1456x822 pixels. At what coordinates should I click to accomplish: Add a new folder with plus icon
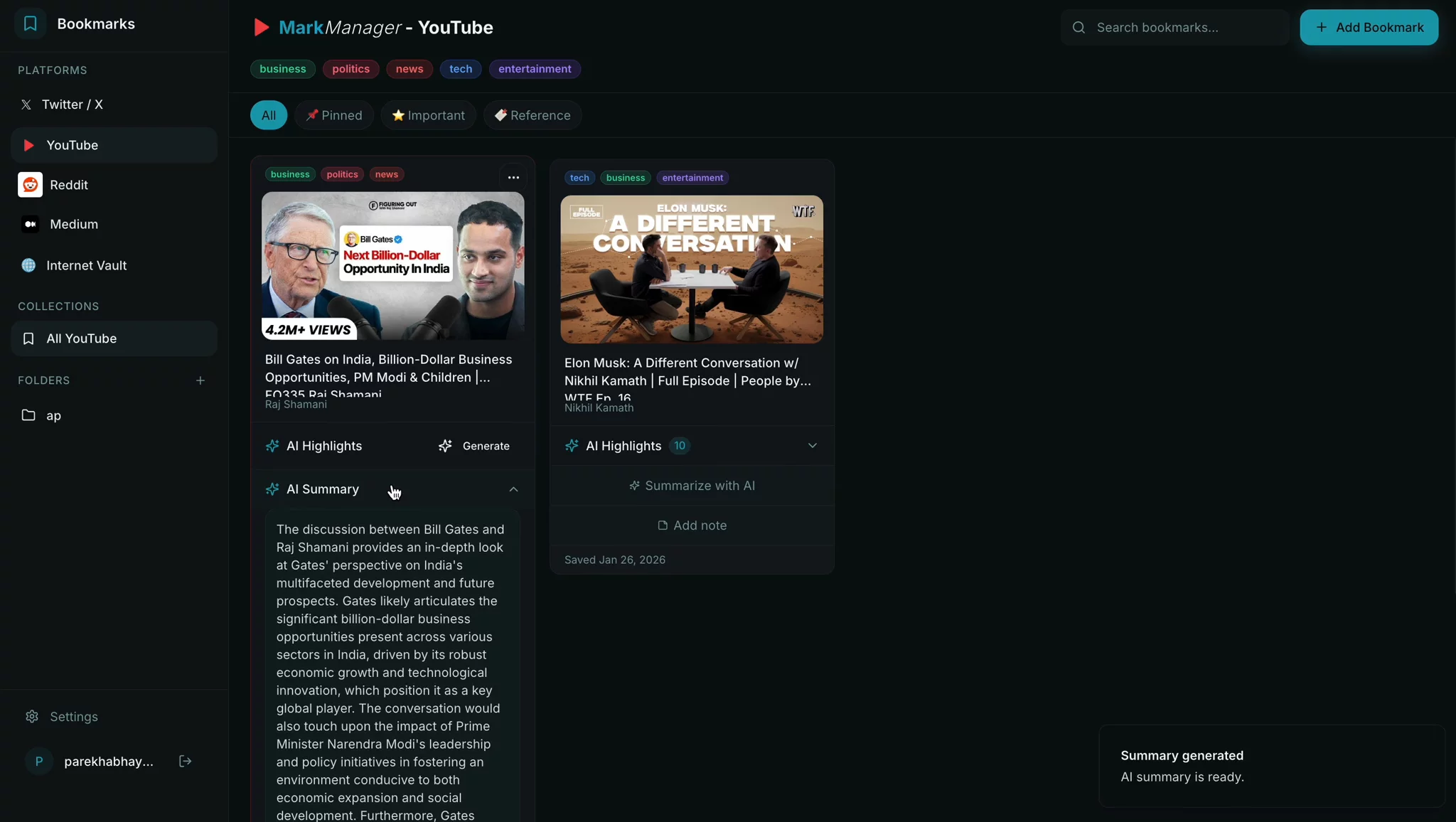(200, 380)
